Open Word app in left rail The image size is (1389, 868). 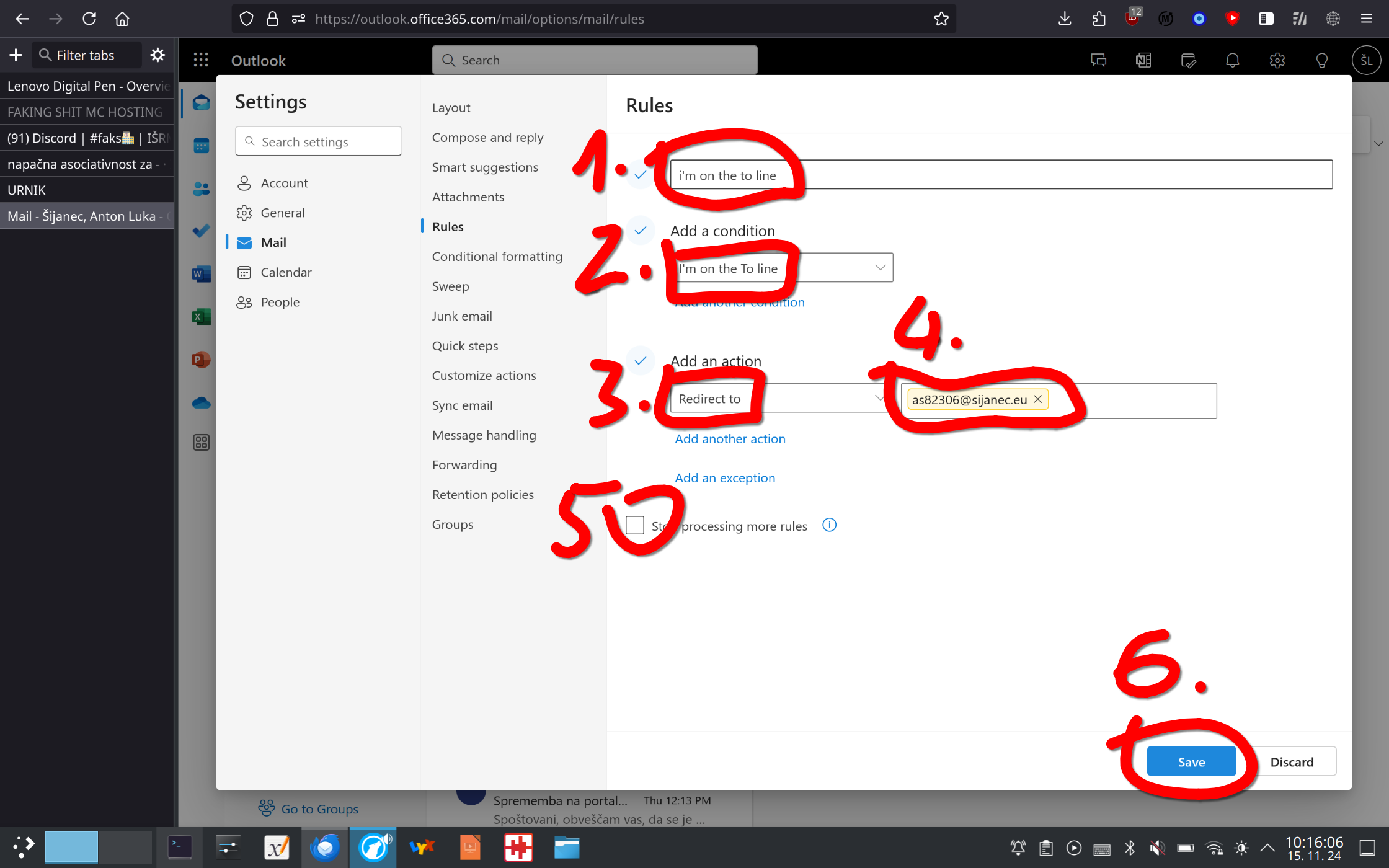click(201, 273)
